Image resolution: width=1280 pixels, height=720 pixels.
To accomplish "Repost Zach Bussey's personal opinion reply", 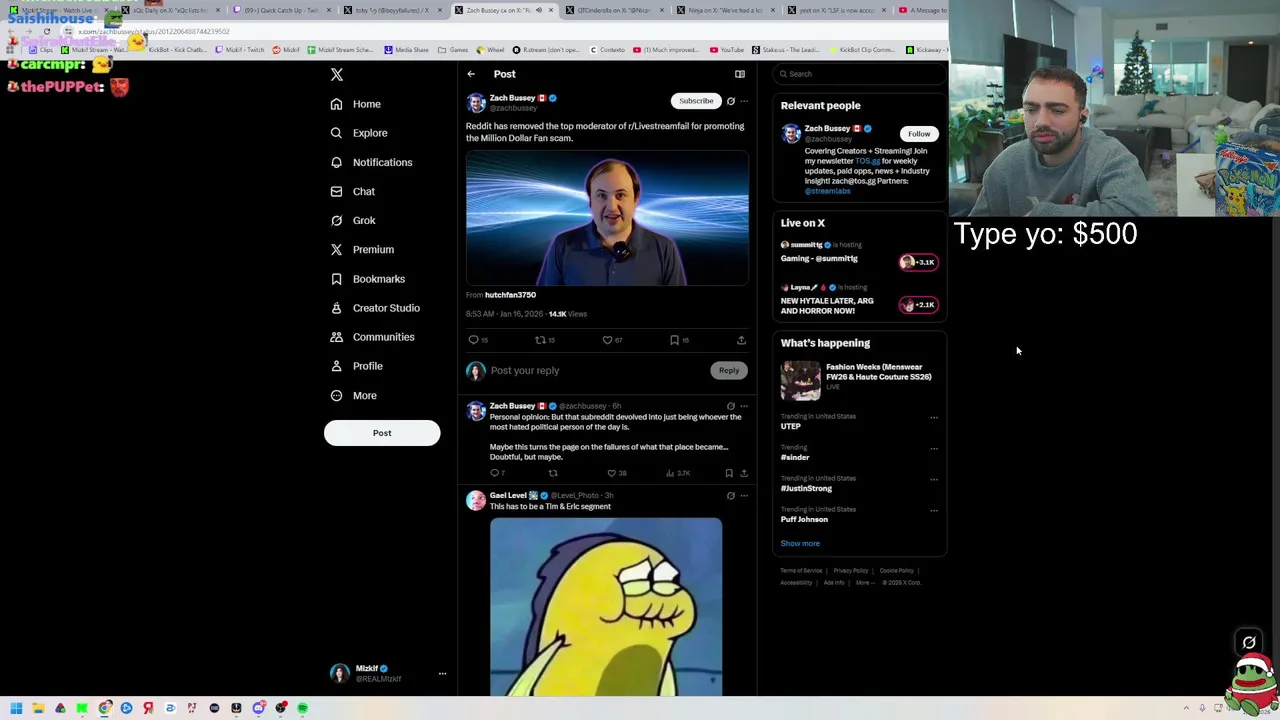I will 553,473.
